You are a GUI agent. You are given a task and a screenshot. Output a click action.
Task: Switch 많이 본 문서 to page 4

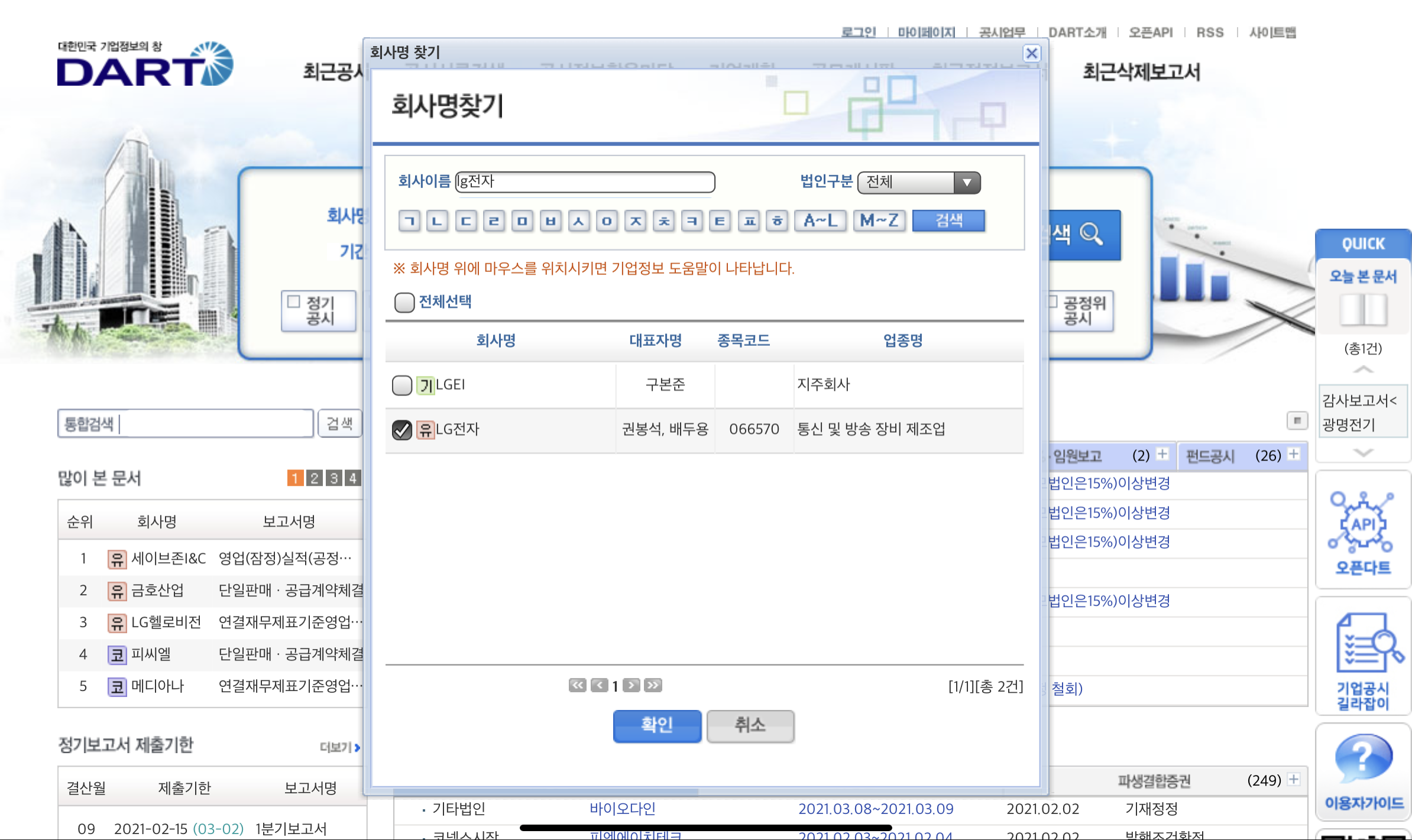tap(353, 478)
